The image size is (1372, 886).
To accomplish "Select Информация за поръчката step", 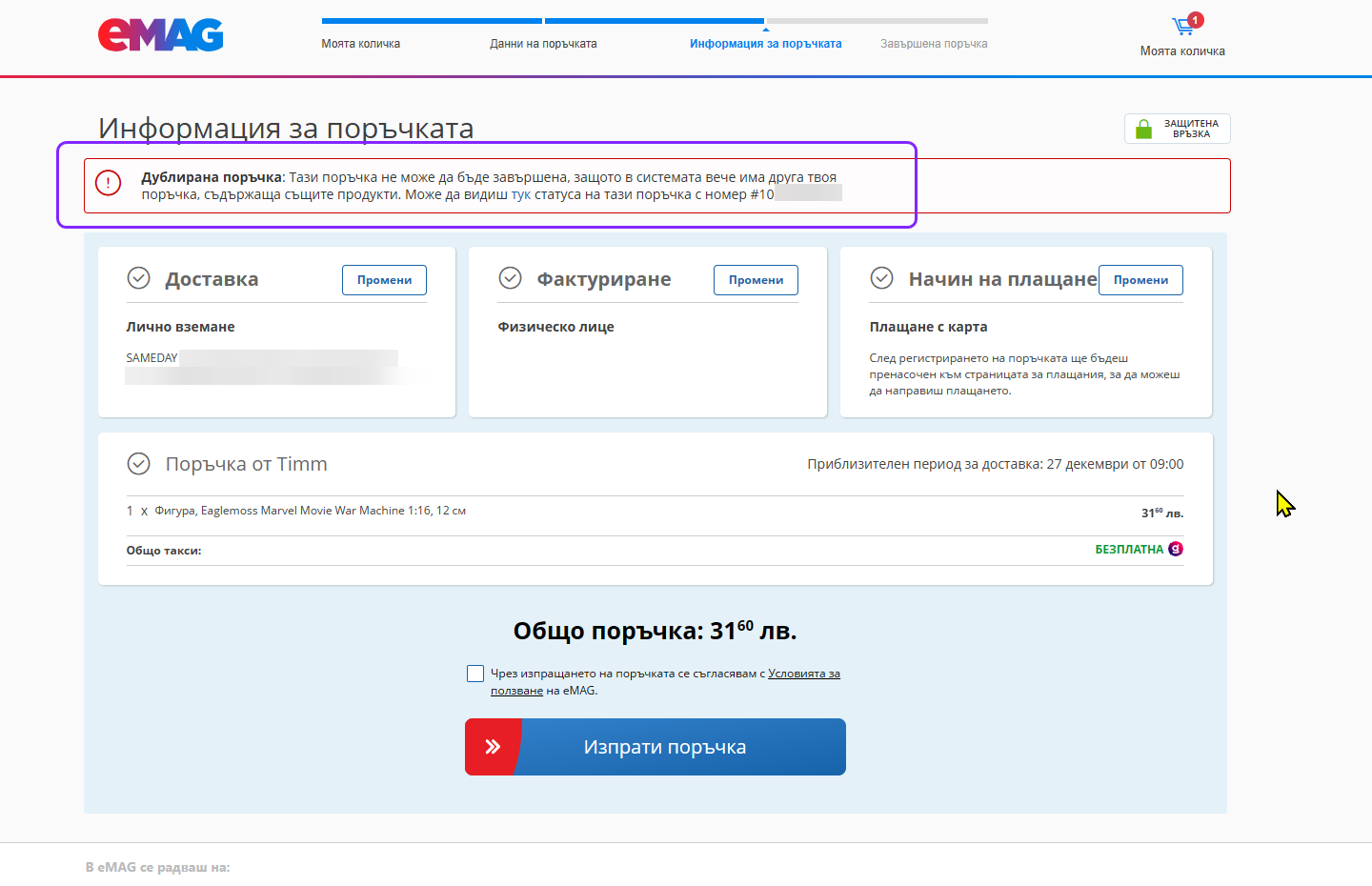I will coord(765,44).
